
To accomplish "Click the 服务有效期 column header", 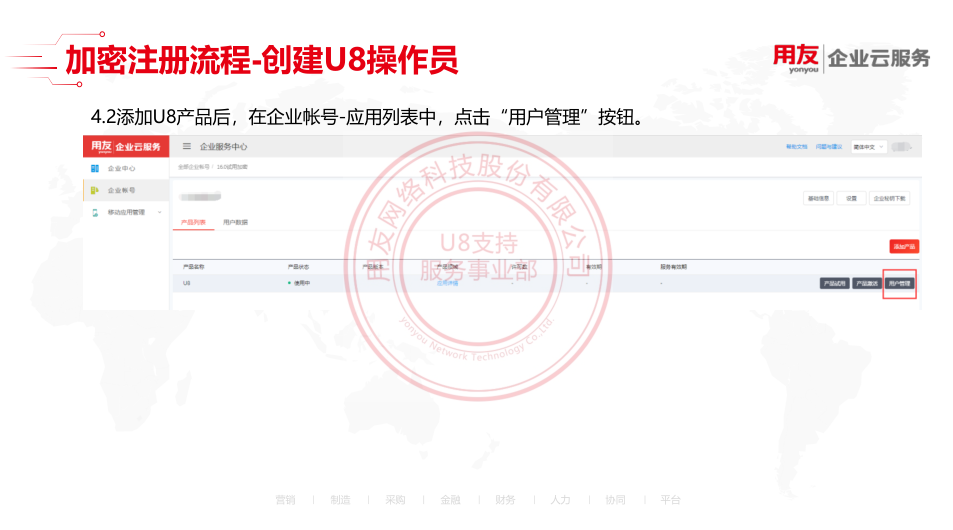I will coord(673,267).
